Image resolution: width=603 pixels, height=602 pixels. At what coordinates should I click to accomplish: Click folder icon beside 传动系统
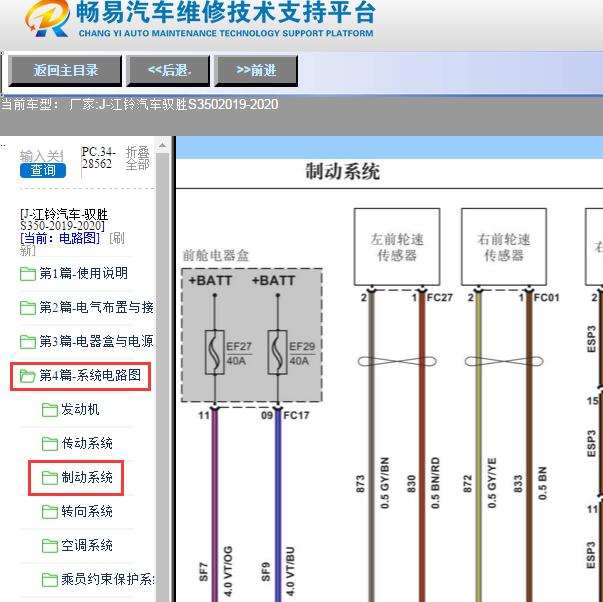[x=50, y=444]
